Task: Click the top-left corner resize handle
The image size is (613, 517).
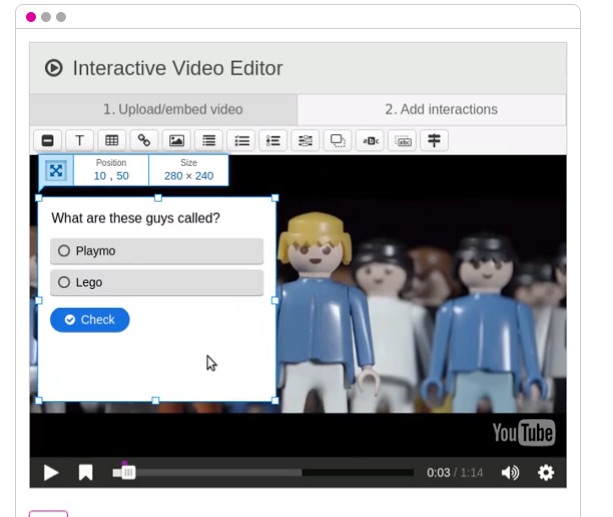Action: pos(39,198)
